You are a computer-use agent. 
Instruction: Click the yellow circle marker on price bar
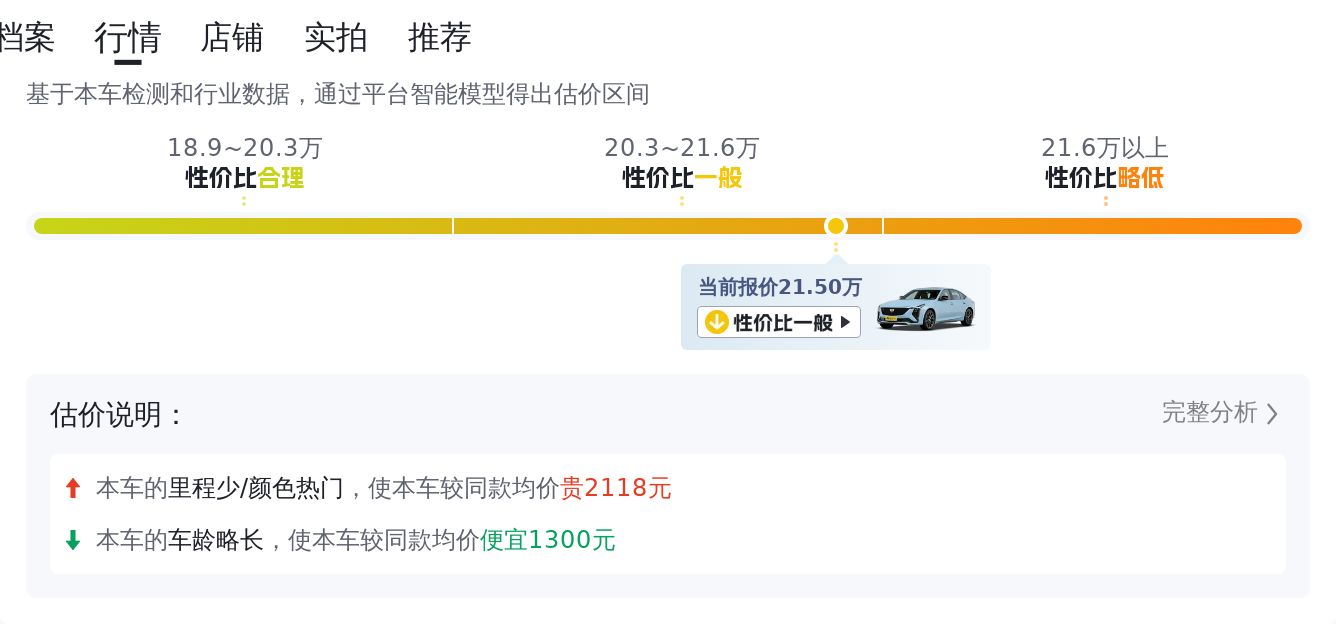(x=836, y=226)
